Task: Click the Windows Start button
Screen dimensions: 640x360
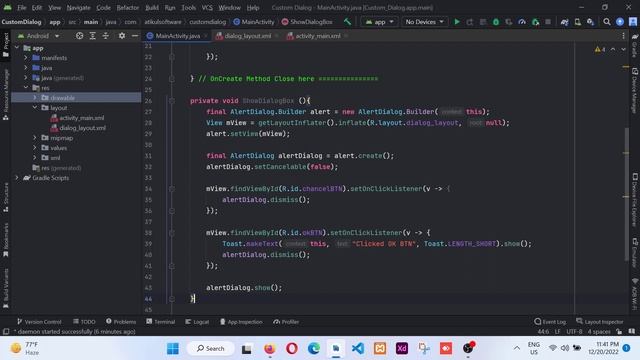Action: coord(173,349)
